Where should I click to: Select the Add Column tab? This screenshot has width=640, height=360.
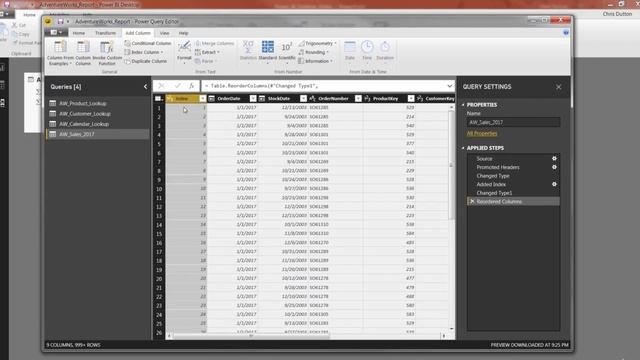[x=138, y=33]
